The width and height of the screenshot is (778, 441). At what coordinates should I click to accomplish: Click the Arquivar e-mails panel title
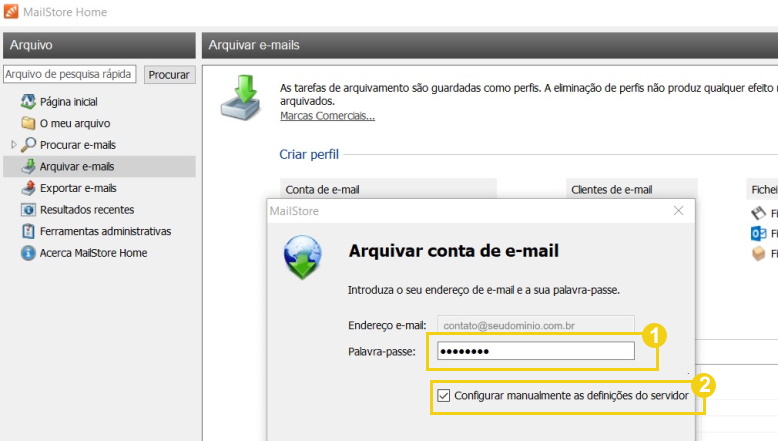[x=254, y=45]
